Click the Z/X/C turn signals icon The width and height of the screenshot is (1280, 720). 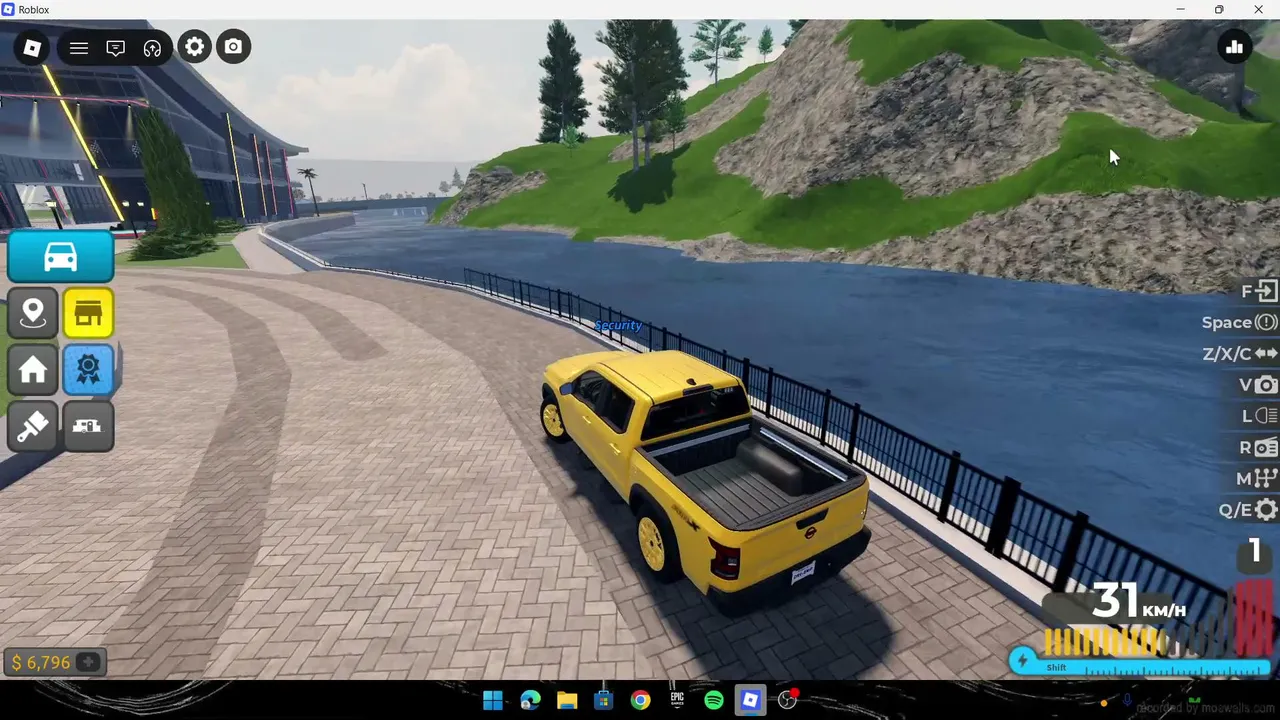coord(1266,353)
